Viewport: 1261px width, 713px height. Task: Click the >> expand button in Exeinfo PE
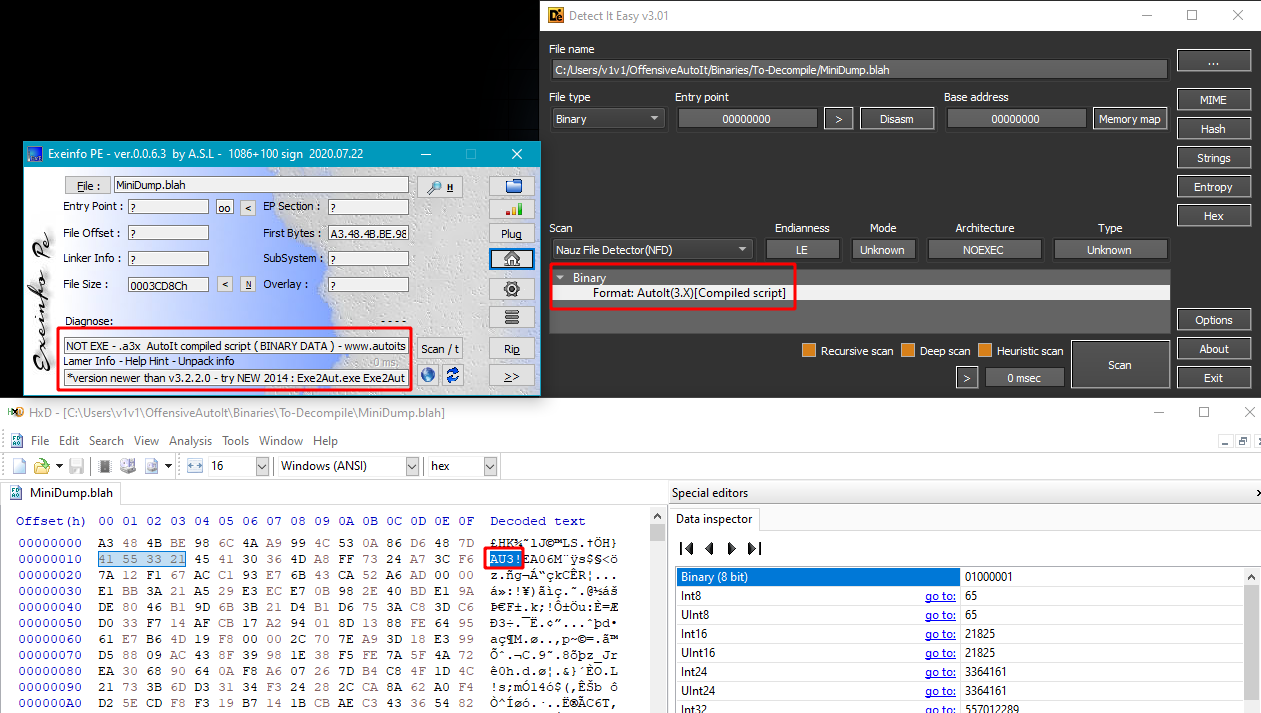(512, 377)
